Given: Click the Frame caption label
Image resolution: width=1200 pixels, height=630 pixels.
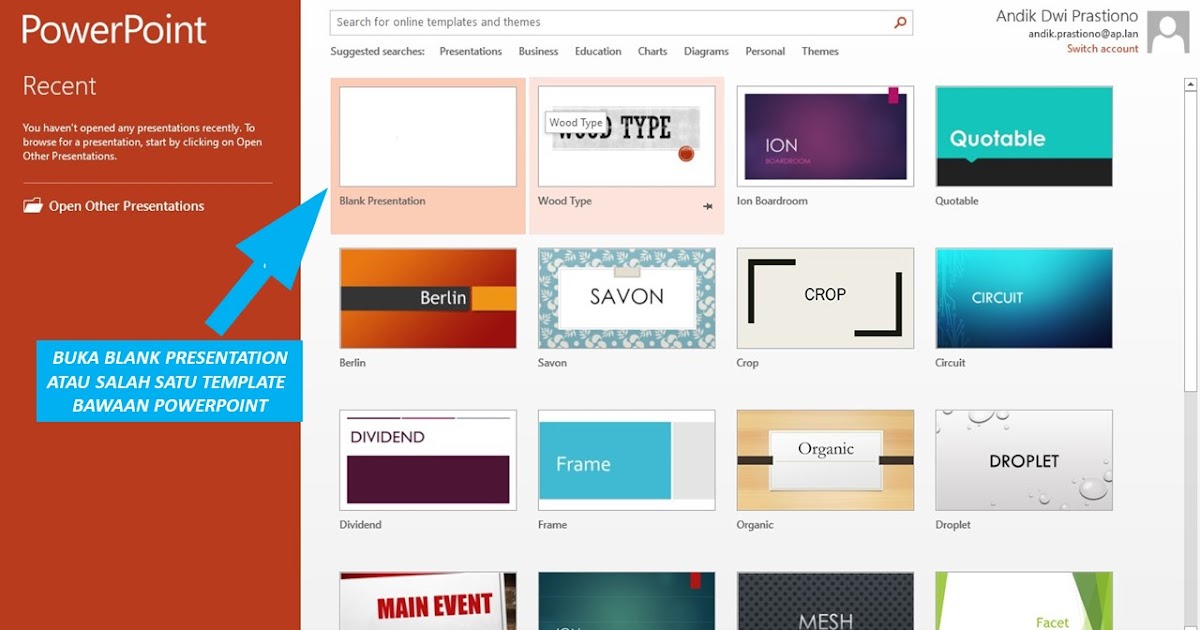Looking at the screenshot, I should pos(552,525).
